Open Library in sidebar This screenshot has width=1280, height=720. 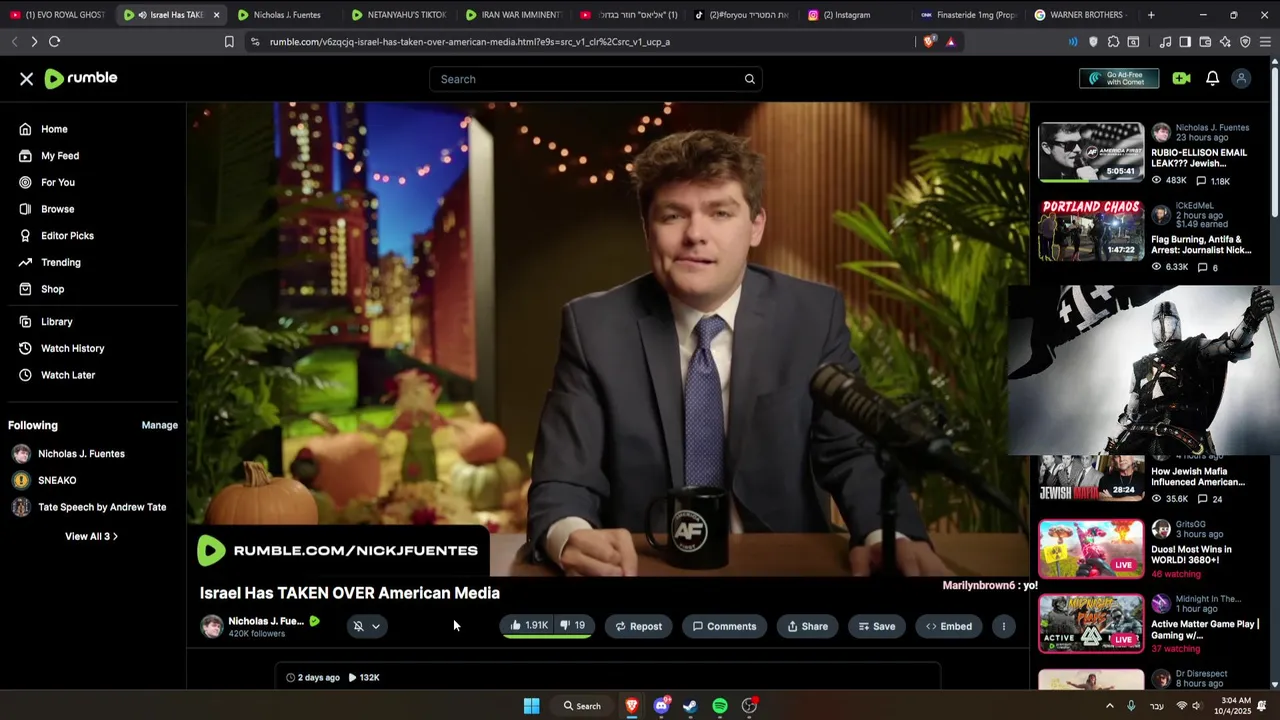(56, 322)
